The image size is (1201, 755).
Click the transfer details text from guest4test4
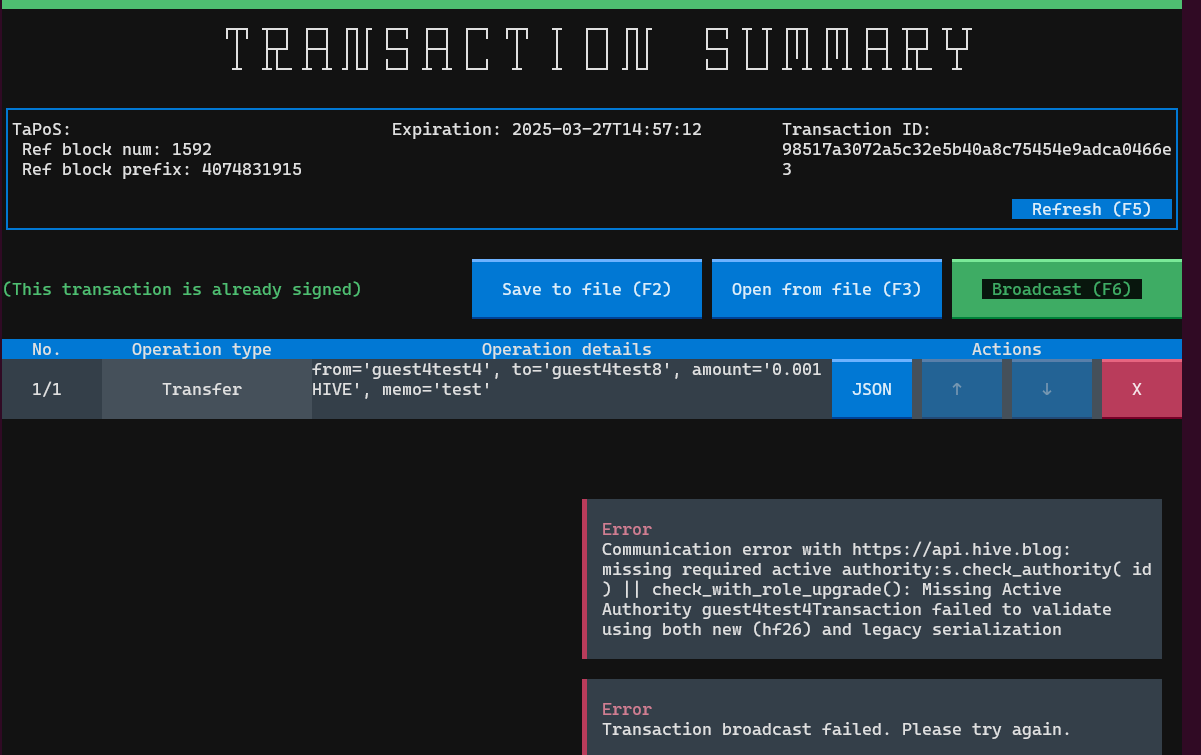[566, 379]
